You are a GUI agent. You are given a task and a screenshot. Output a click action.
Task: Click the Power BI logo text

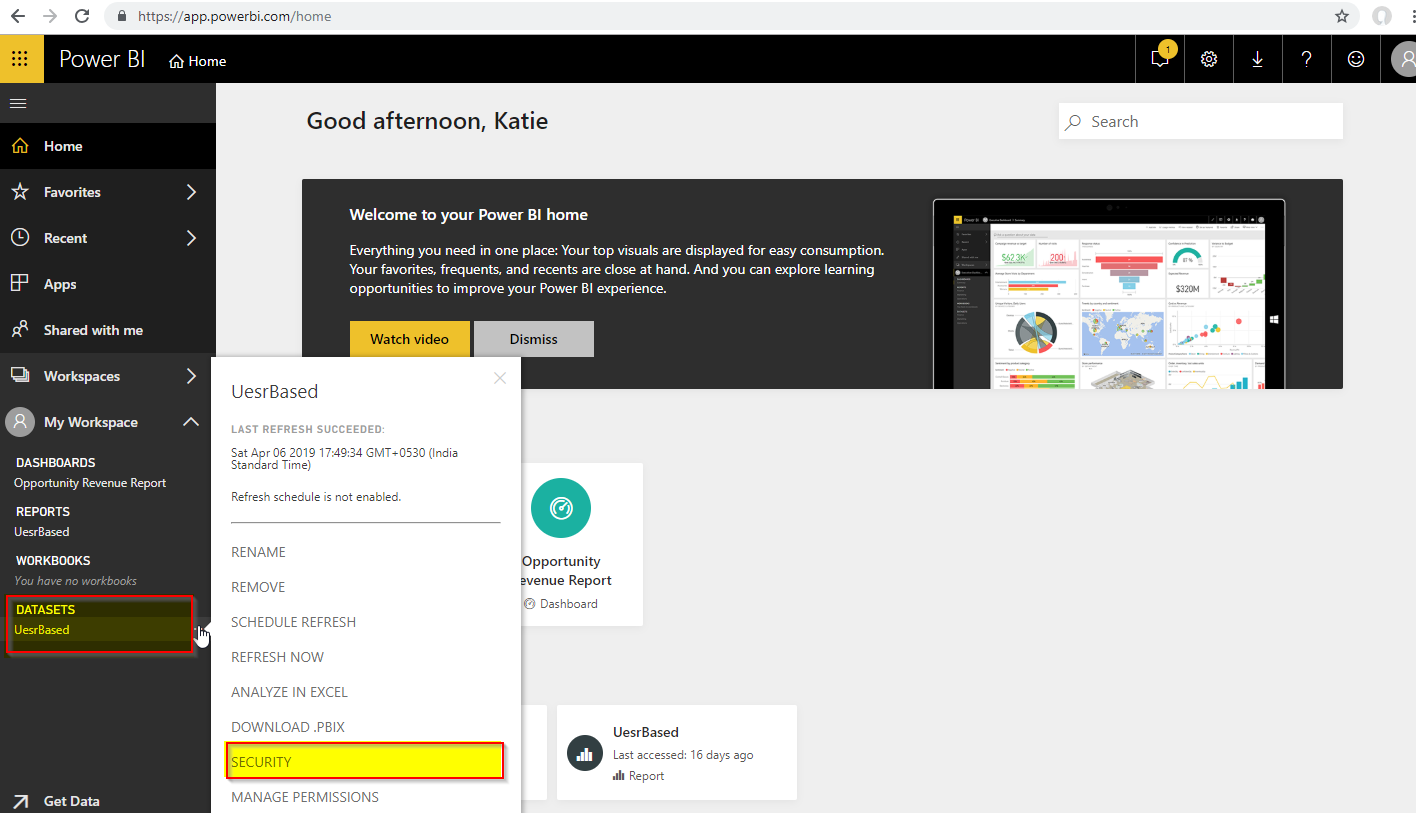coord(102,59)
